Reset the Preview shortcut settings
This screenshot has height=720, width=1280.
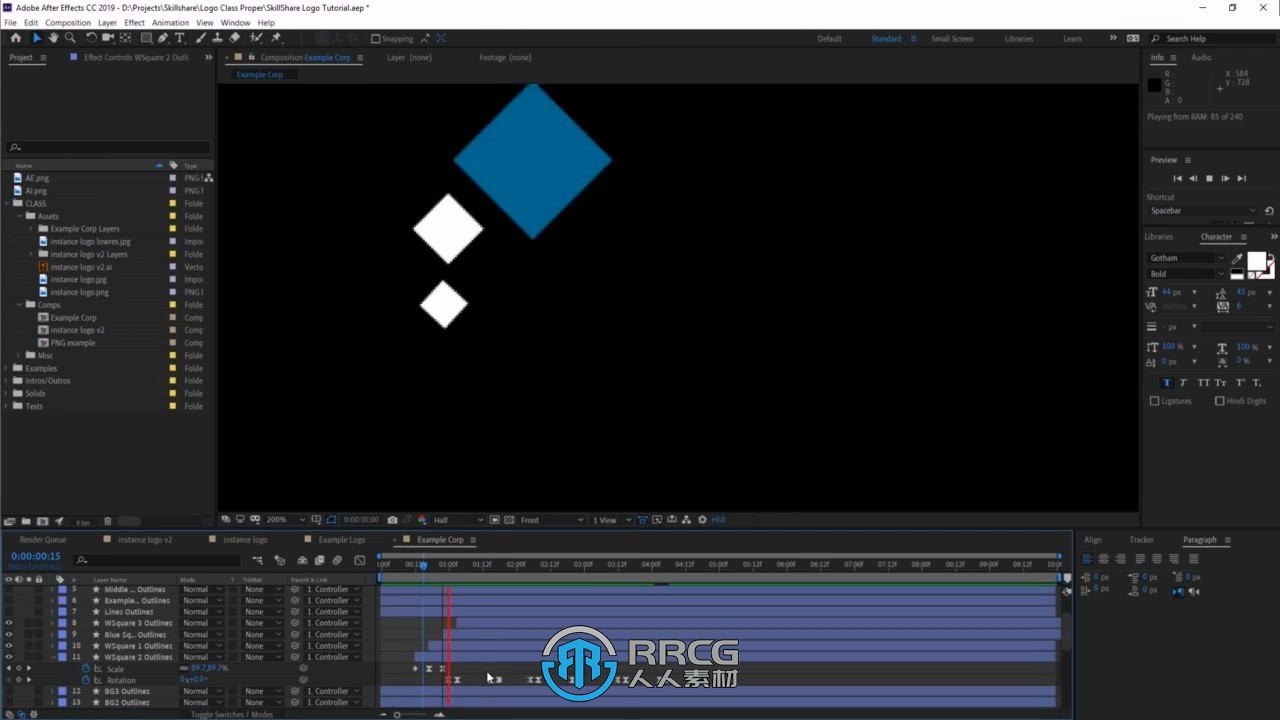[1269, 211]
